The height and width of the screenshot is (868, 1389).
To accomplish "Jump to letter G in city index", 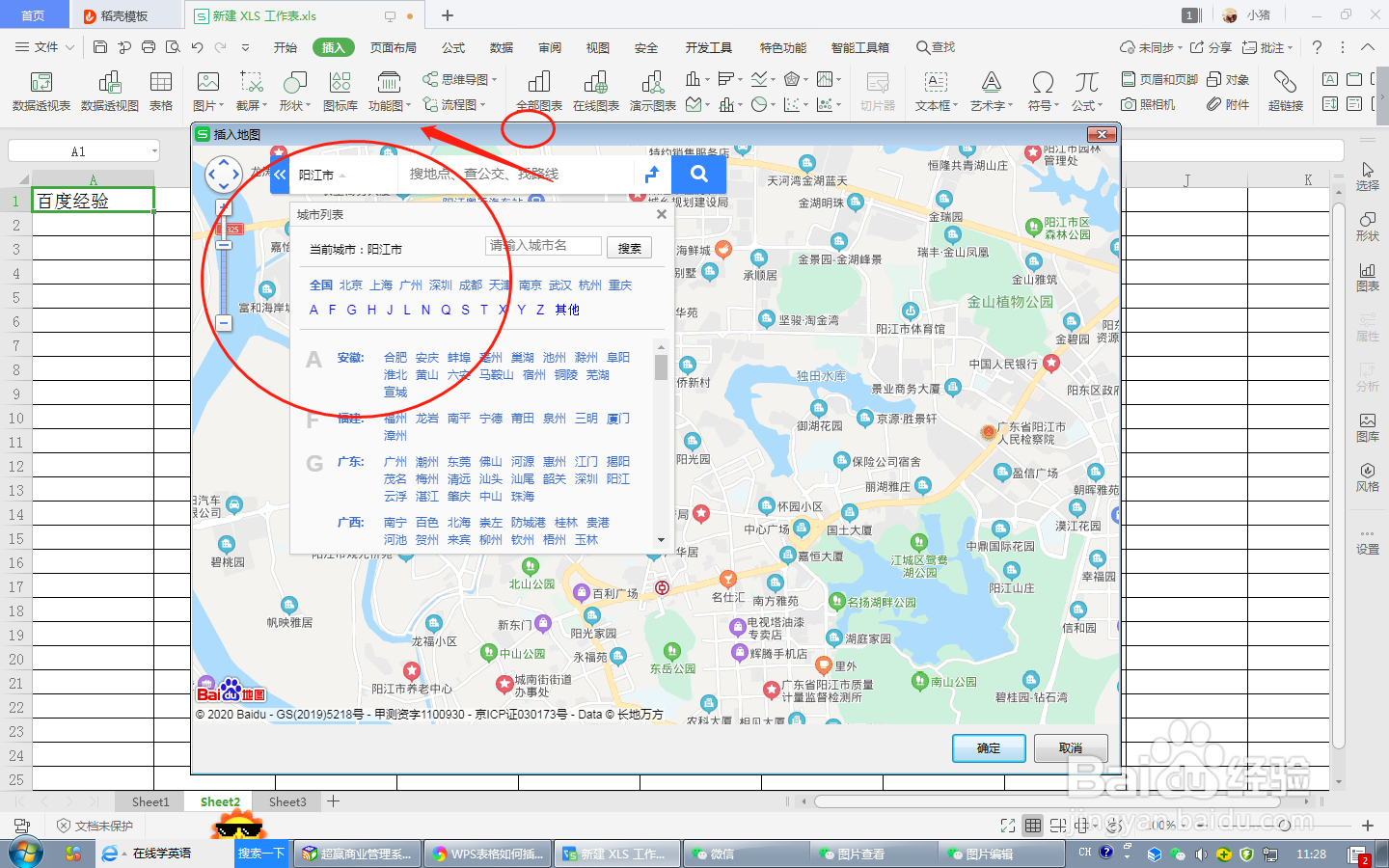I will [x=351, y=310].
